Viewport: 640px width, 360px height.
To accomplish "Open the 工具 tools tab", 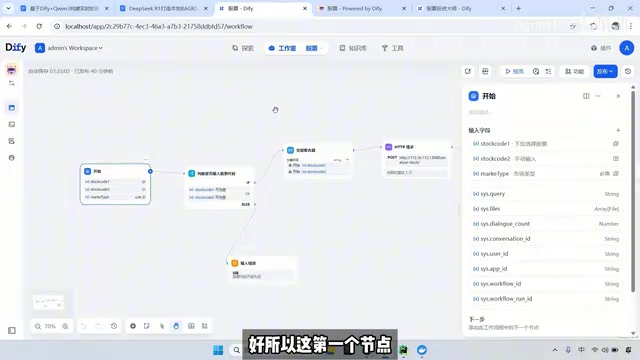I will (x=392, y=48).
